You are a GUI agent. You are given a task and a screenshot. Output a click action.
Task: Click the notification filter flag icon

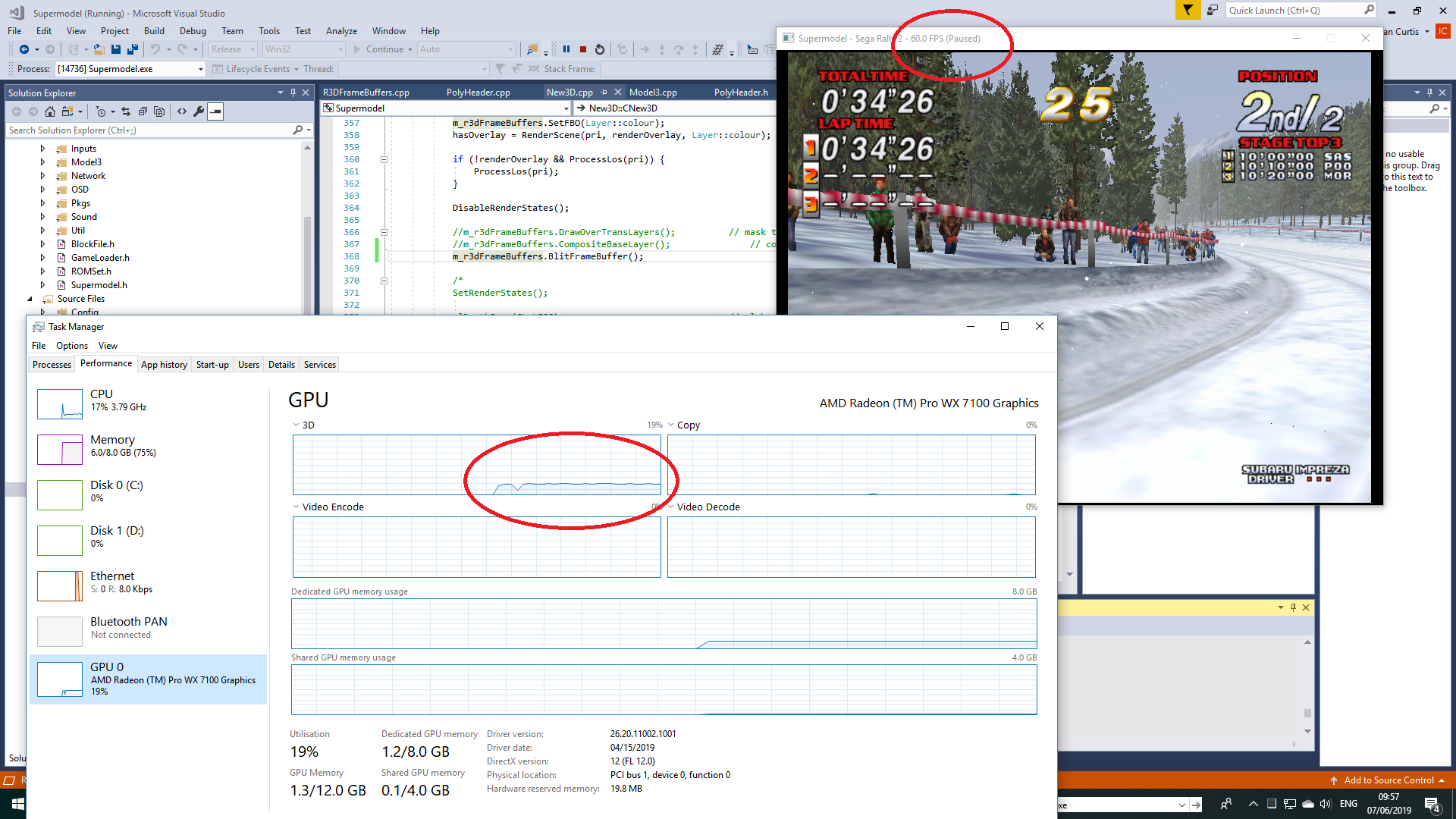coord(1188,10)
